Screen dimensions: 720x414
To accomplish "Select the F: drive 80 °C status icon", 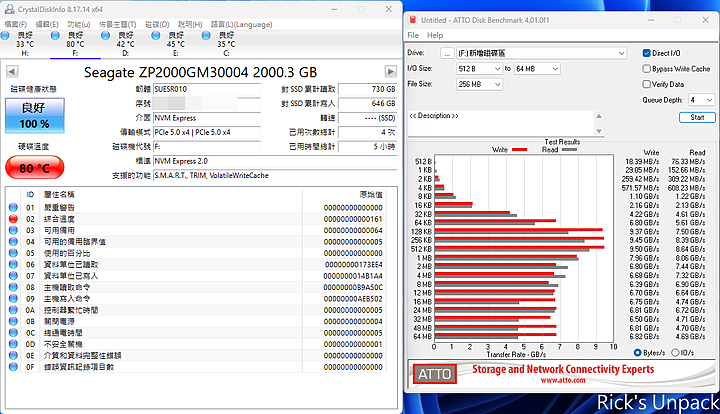I will pos(55,36).
